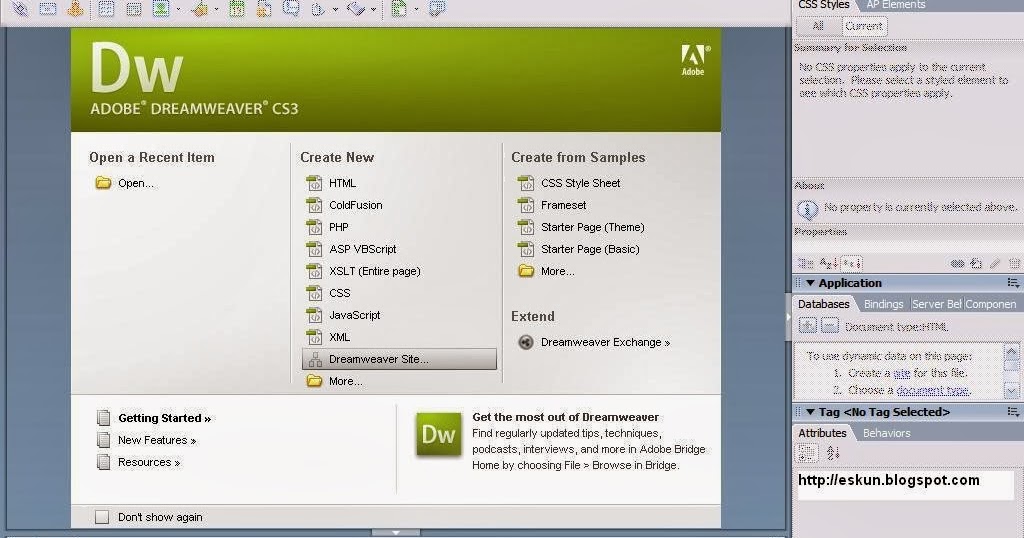Select the Databases tab
This screenshot has width=1024, height=538.
point(824,304)
